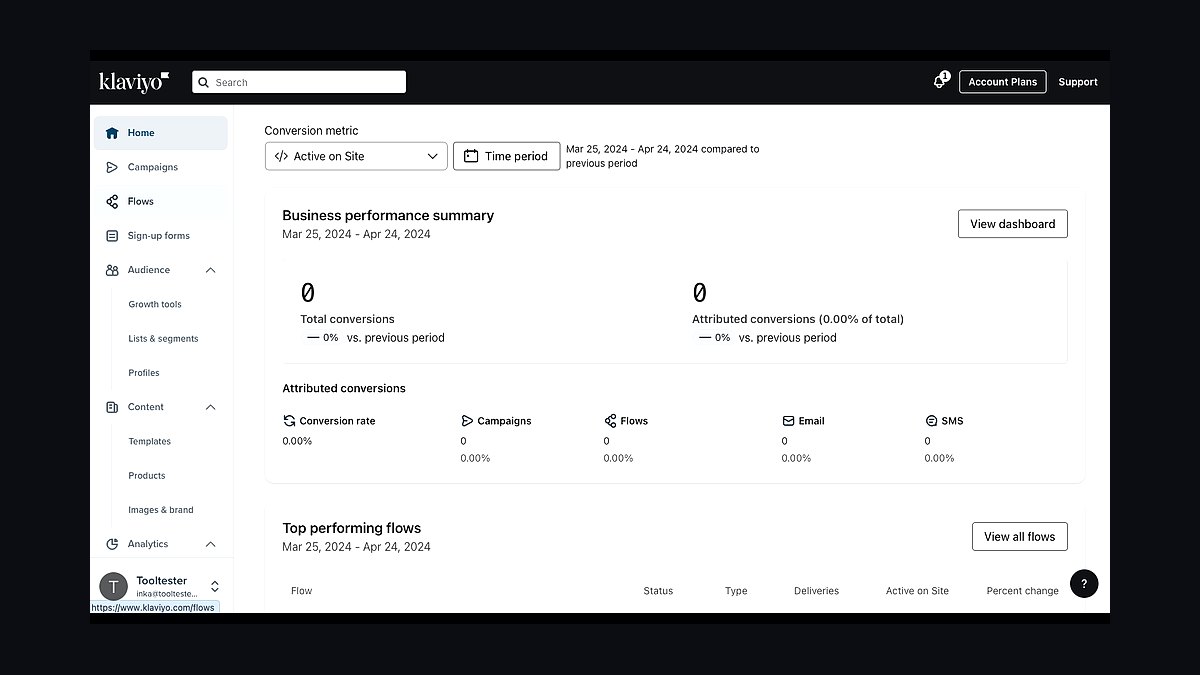The height and width of the screenshot is (675, 1200).
Task: Click the Time period button
Action: click(x=507, y=156)
